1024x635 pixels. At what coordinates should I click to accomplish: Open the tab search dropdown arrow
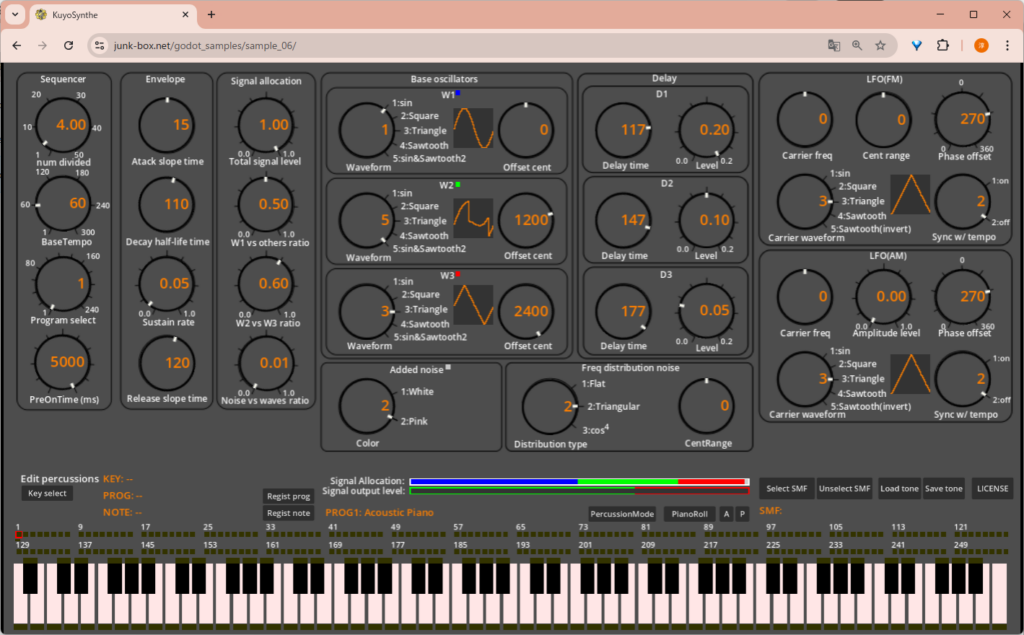click(x=14, y=15)
